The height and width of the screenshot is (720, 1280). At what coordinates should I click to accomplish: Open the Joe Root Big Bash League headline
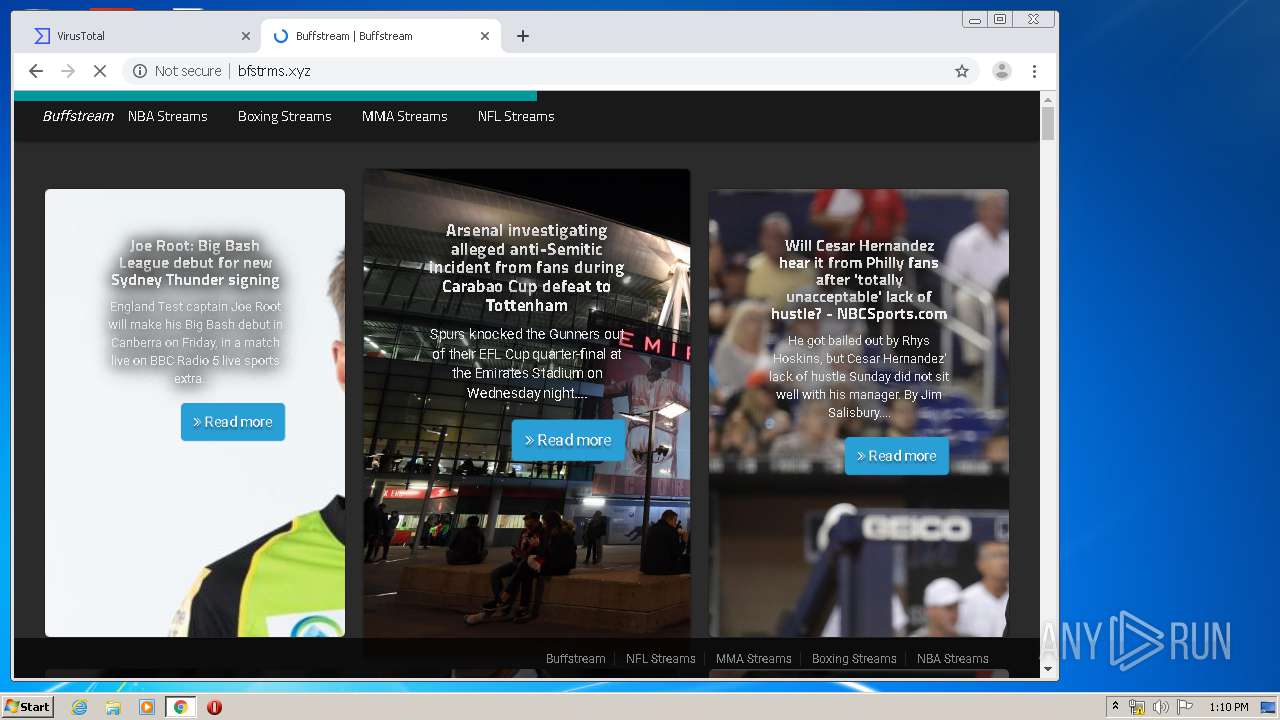point(195,263)
